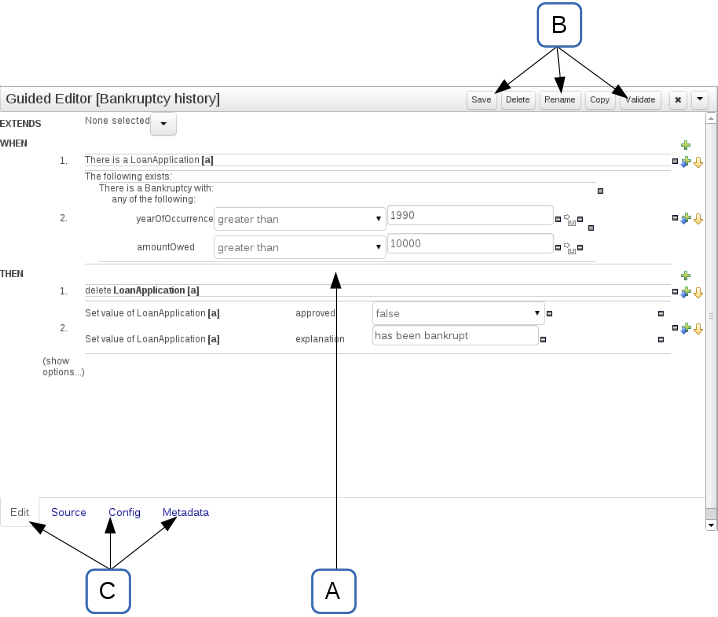Click the green plus icon beside WHEN
Screen dimensions: 718x617
point(686,146)
